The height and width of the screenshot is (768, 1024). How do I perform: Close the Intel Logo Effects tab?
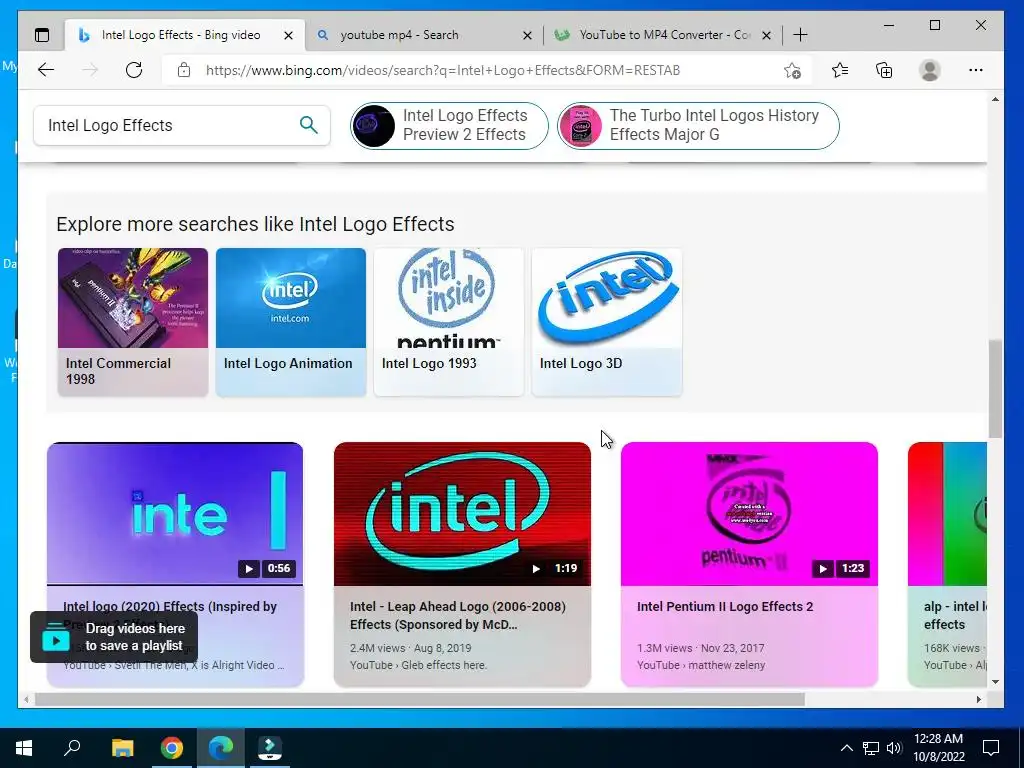click(288, 35)
